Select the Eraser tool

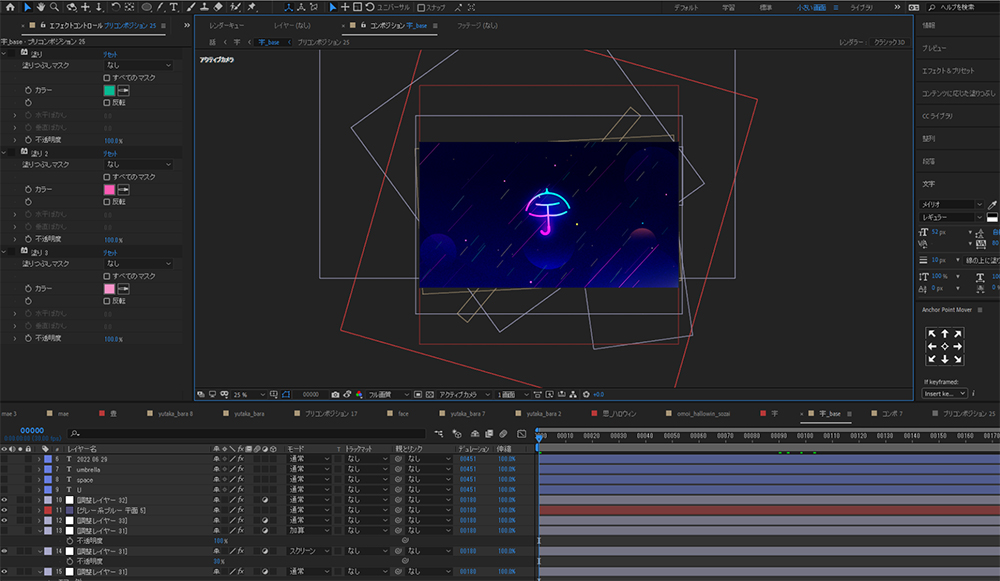tap(217, 7)
